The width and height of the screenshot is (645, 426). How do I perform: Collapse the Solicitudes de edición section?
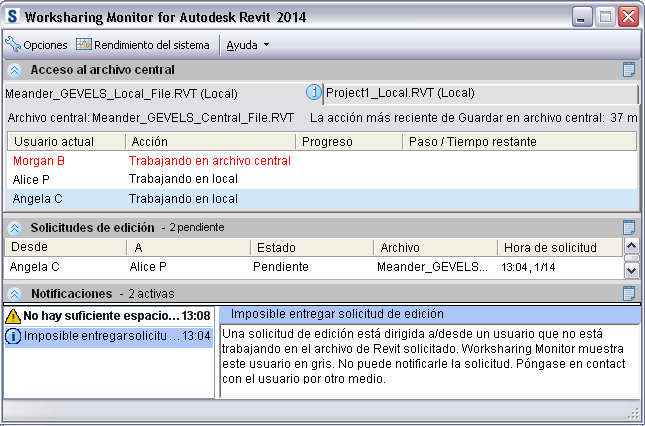15,228
